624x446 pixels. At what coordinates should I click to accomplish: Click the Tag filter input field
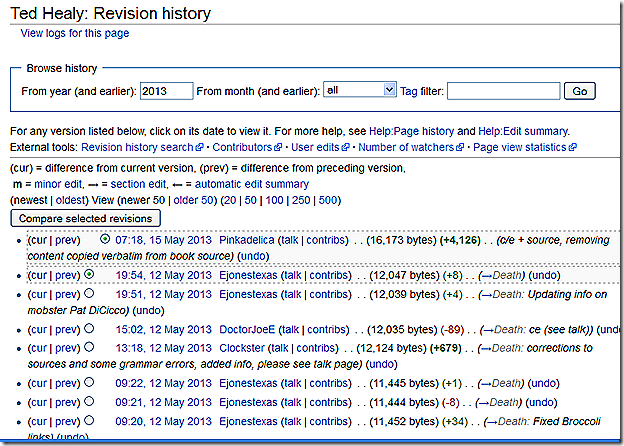click(503, 91)
